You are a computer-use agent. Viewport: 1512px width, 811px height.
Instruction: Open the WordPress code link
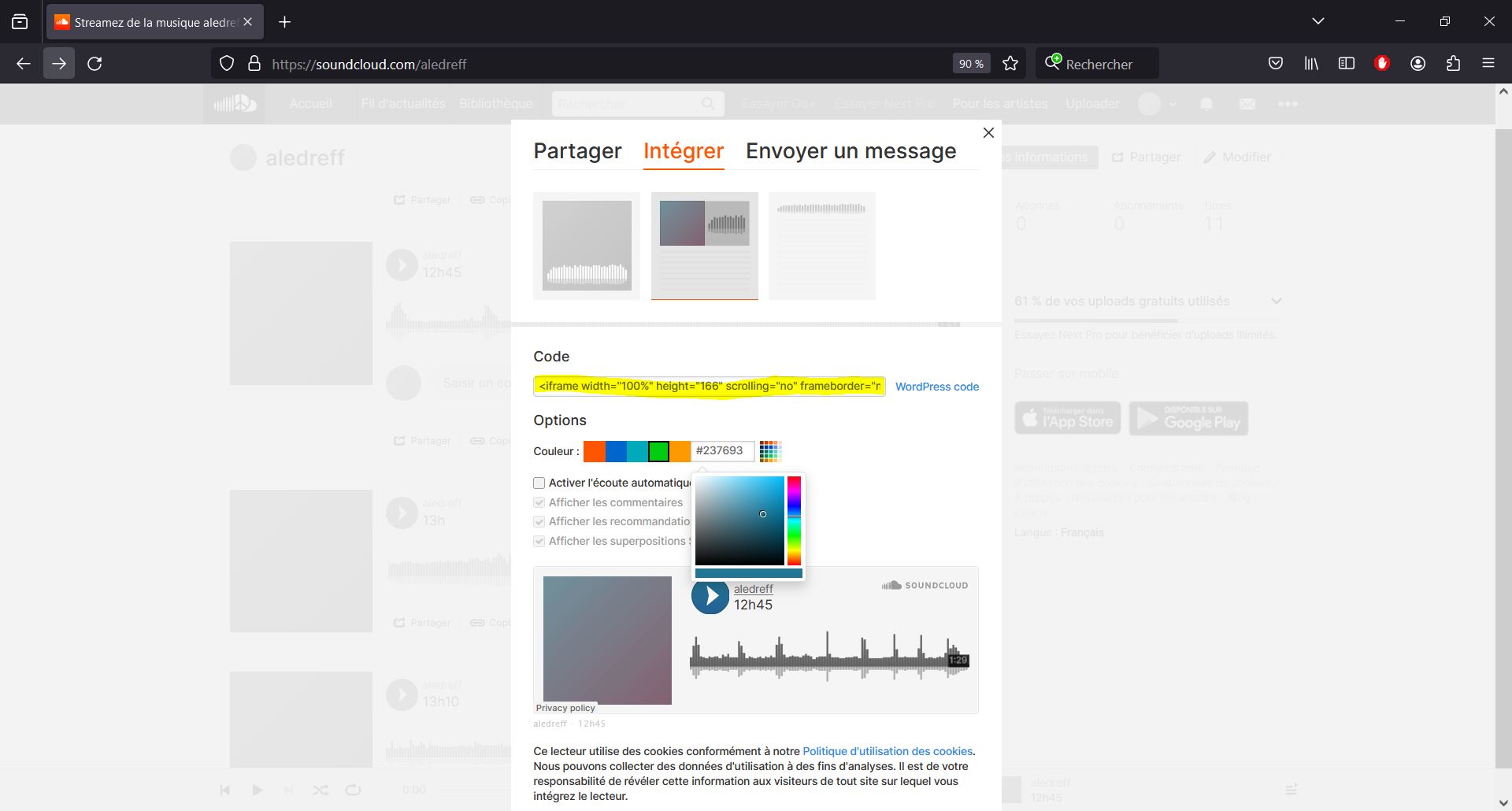pos(937,387)
